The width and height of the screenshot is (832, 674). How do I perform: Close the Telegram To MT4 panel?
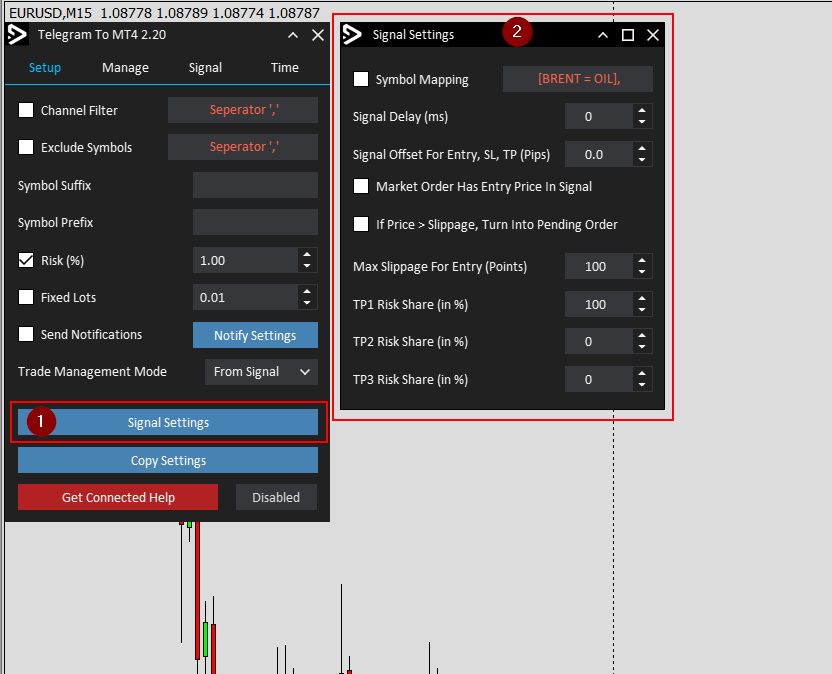[x=318, y=35]
